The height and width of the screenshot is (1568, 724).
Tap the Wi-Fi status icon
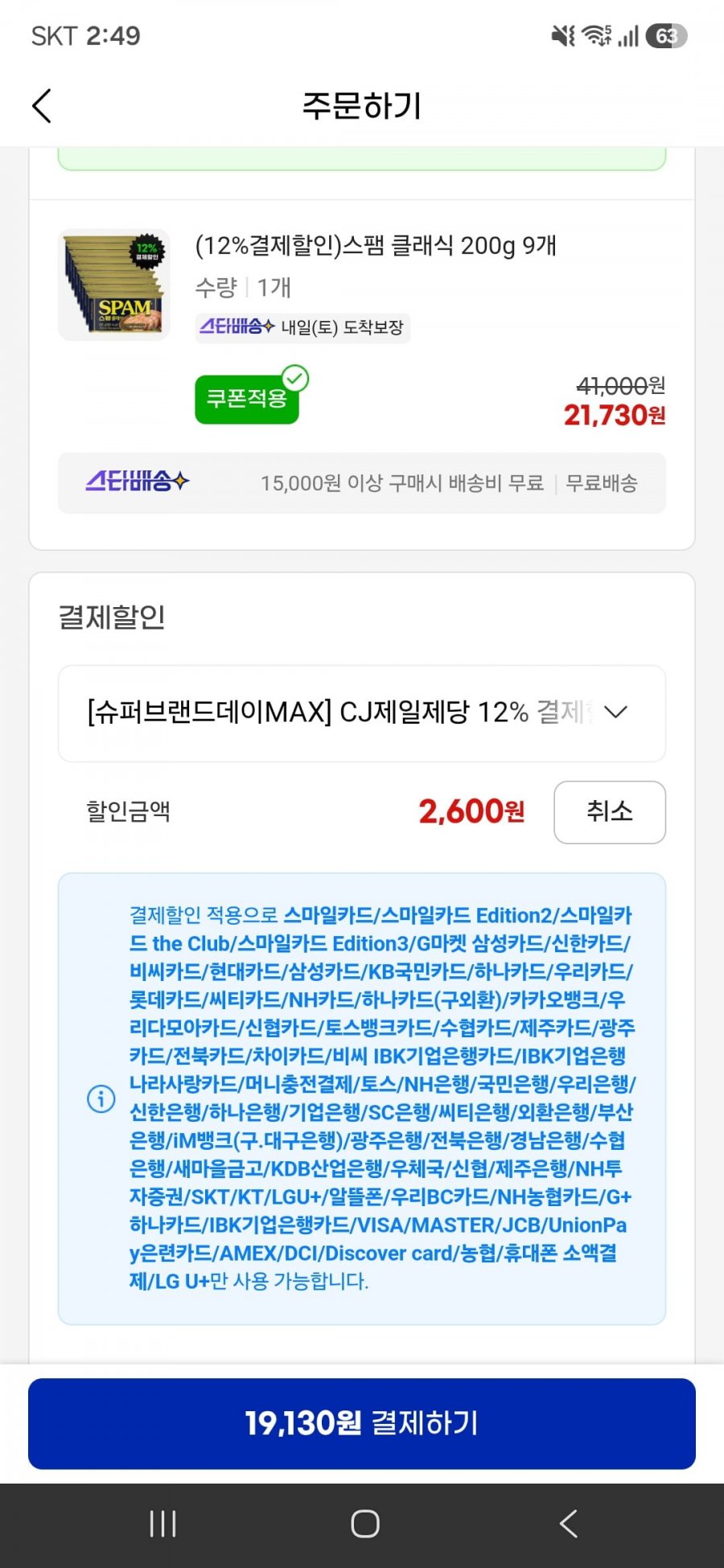(x=596, y=35)
